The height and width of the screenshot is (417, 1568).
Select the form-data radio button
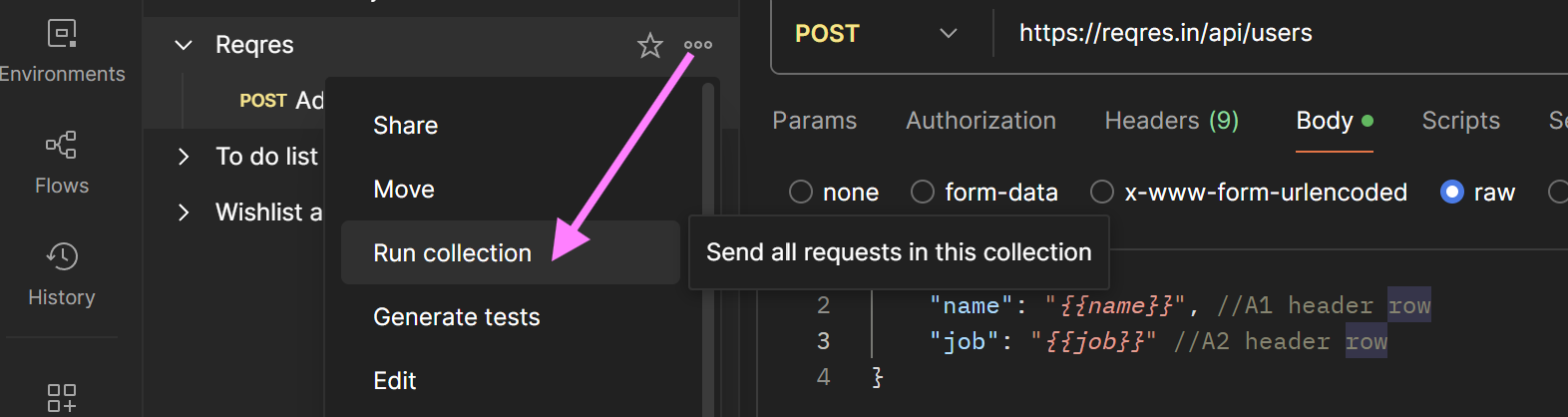(923, 192)
